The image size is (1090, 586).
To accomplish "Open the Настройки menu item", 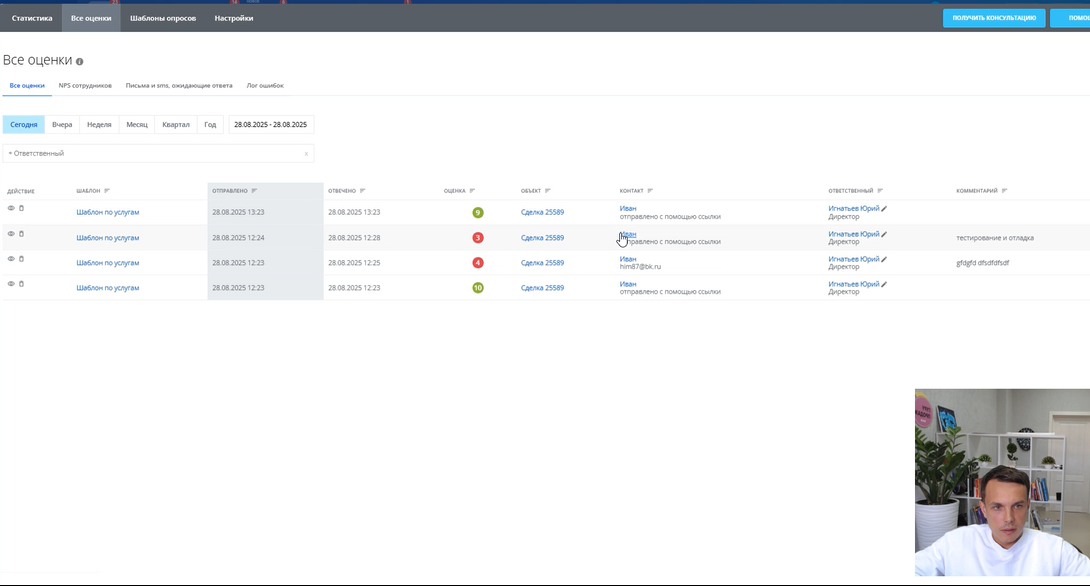I will coord(234,18).
